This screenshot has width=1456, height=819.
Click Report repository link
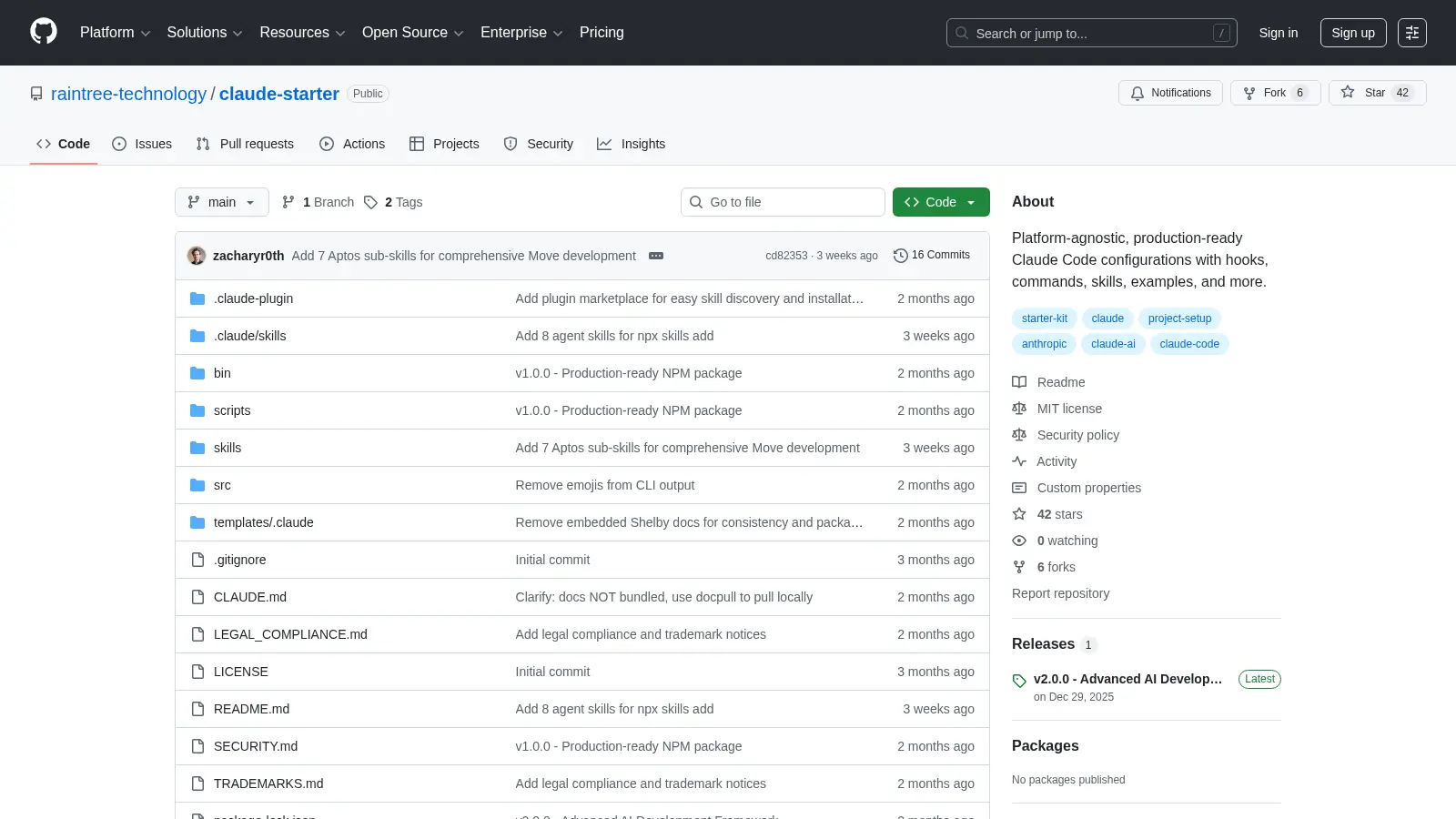[x=1060, y=593]
